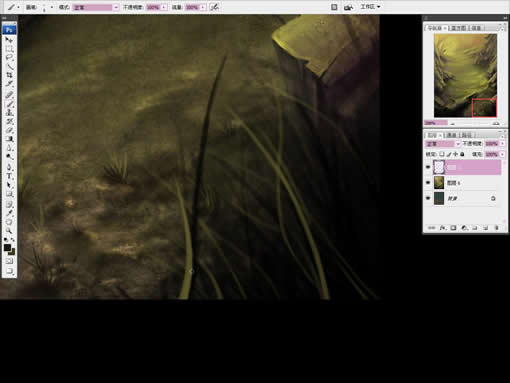The width and height of the screenshot is (510, 383).
Task: Click the Navigator preview thumbnail
Action: (465, 75)
